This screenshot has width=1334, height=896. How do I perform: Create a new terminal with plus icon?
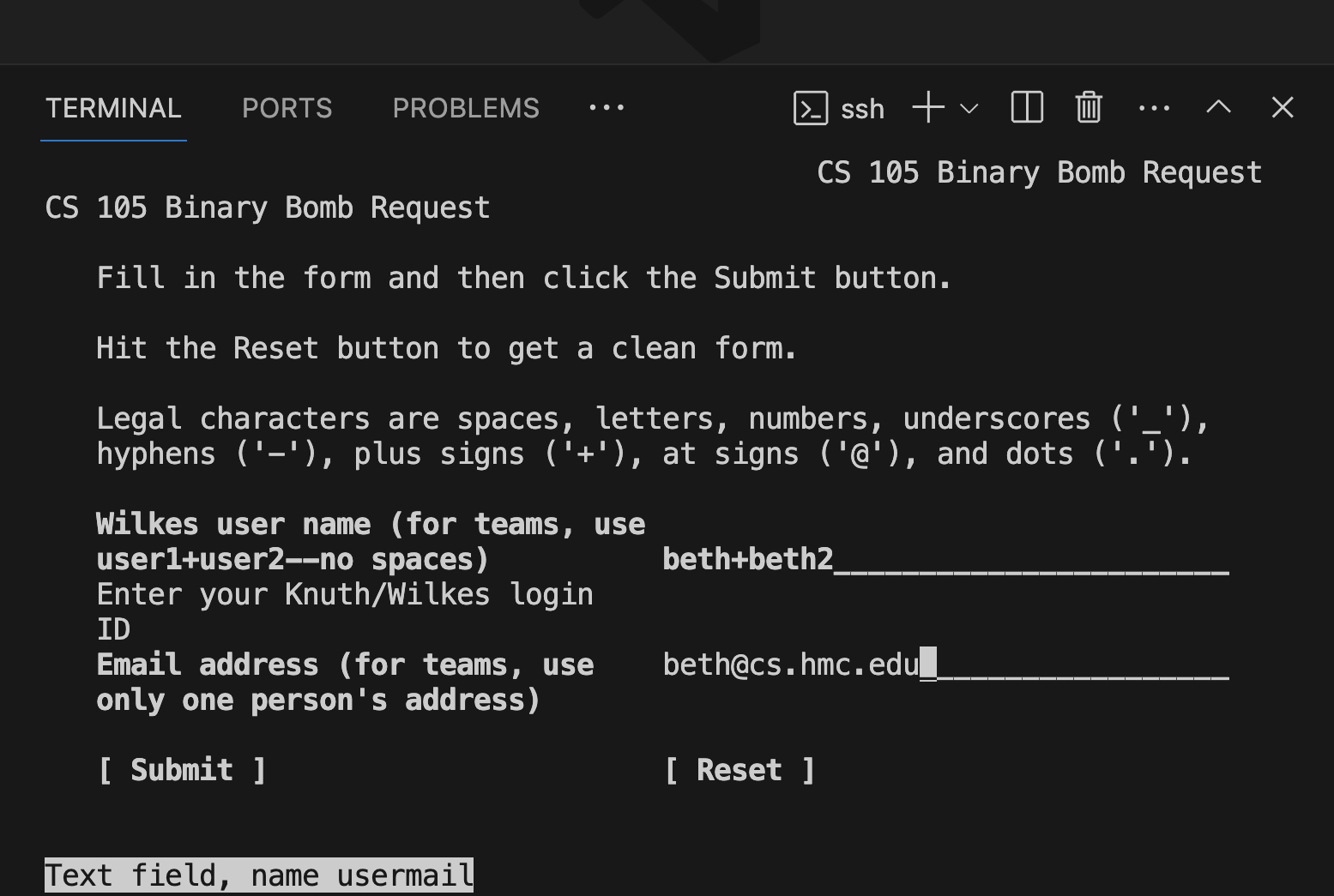pos(928,108)
